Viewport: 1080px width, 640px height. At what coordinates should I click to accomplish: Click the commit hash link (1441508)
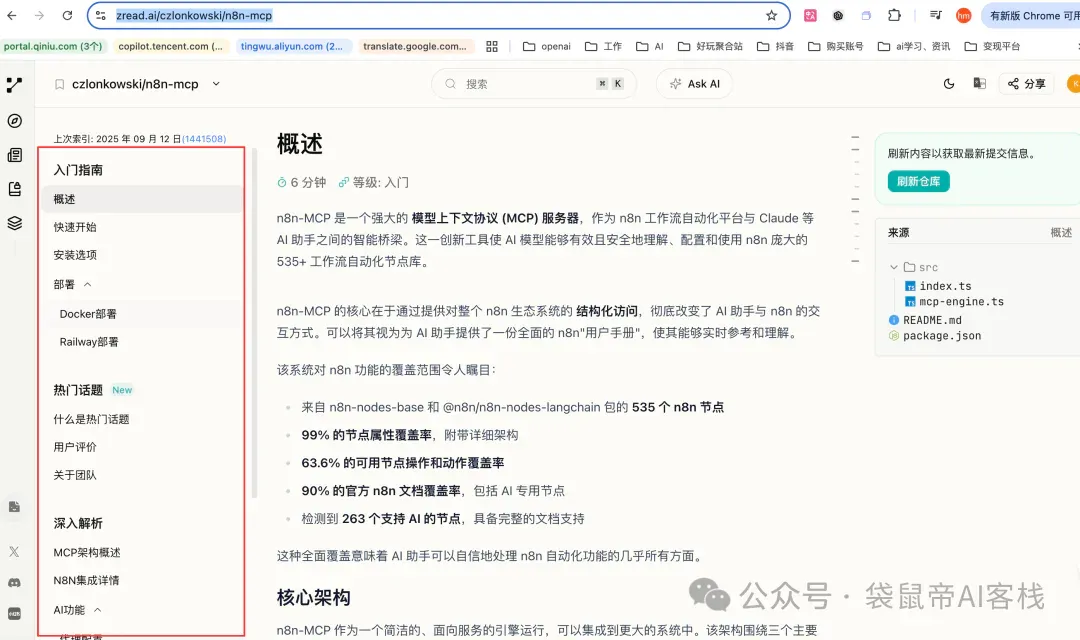pyautogui.click(x=204, y=138)
